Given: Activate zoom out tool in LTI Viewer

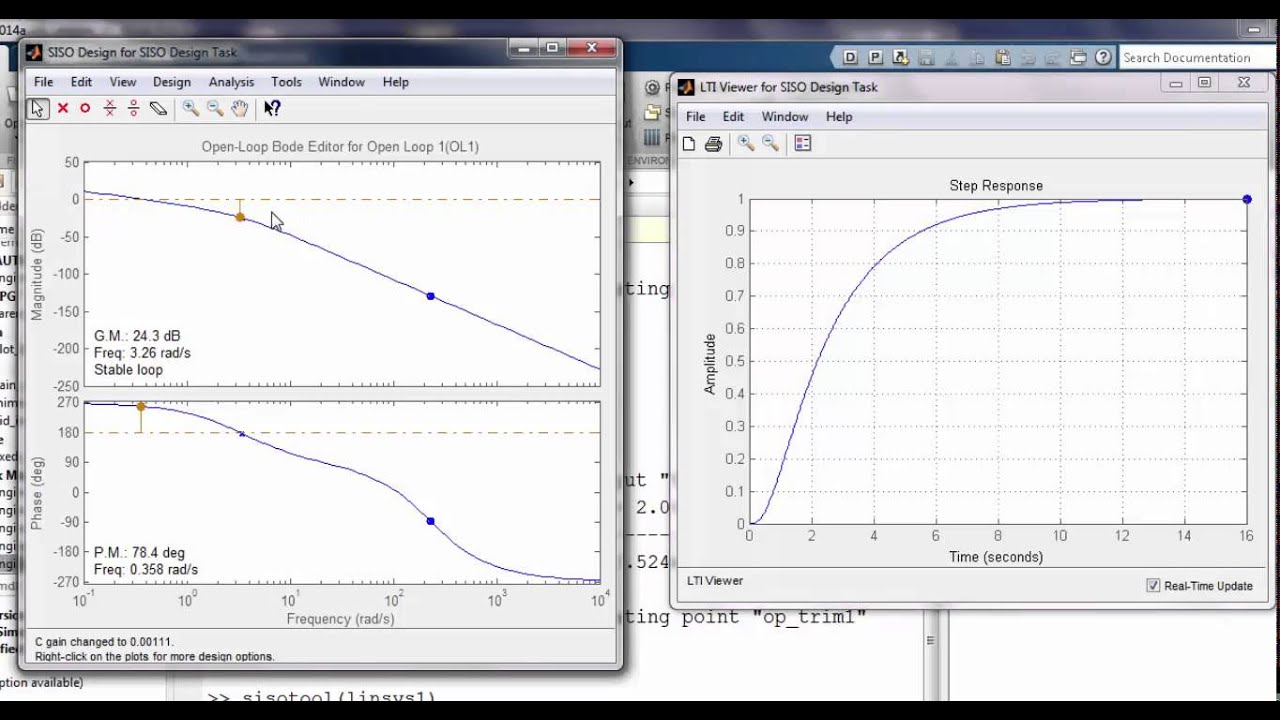Looking at the screenshot, I should coord(770,144).
